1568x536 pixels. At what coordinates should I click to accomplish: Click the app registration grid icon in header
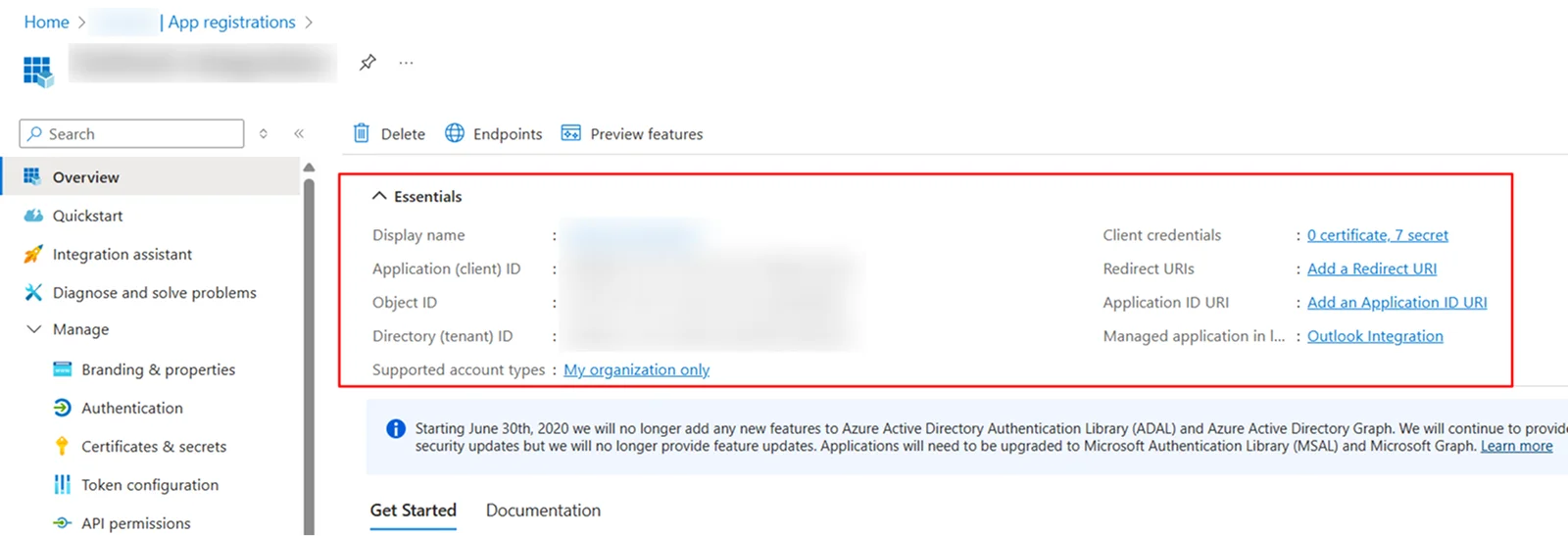[38, 71]
